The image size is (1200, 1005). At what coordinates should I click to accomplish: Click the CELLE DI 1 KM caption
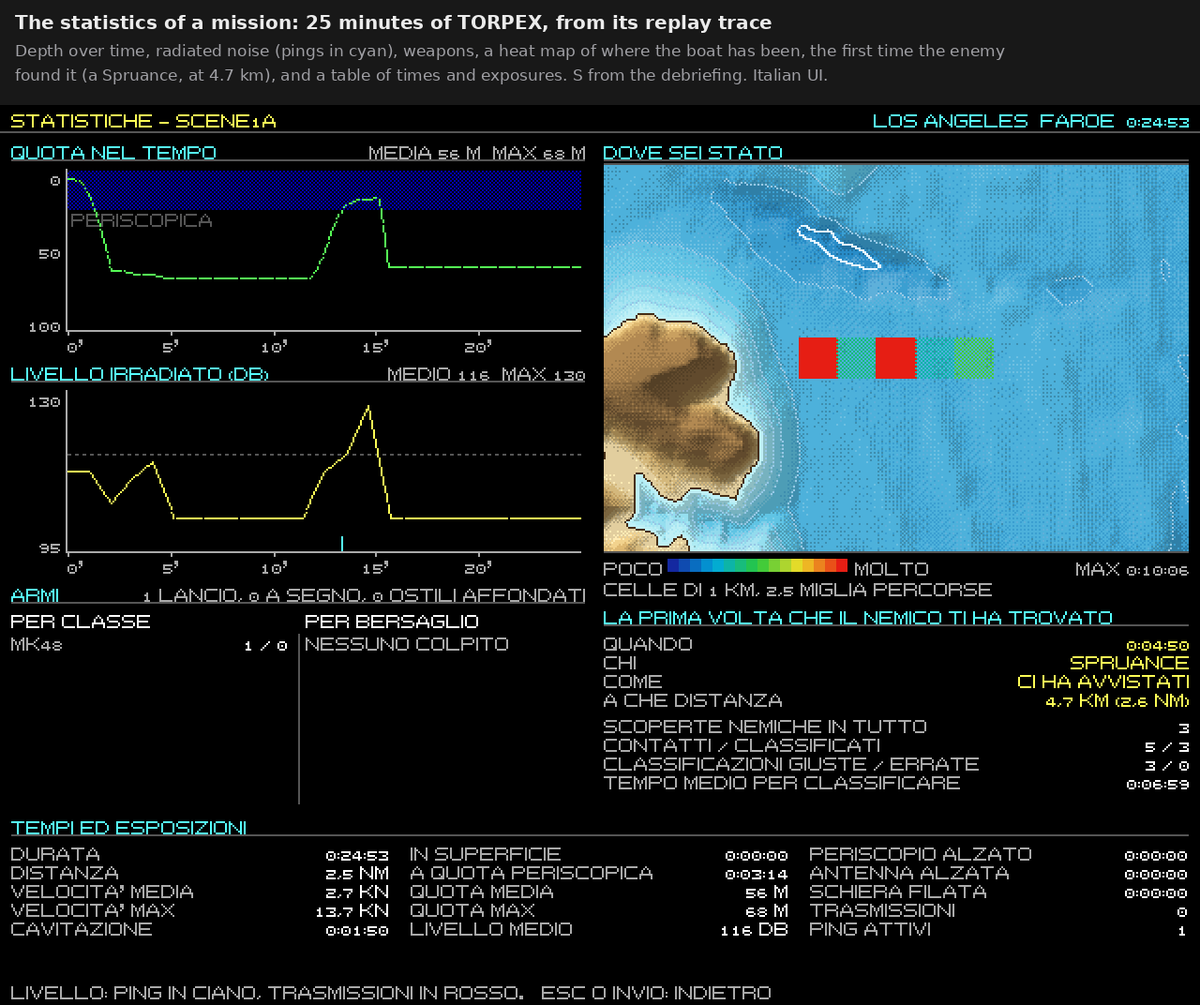pyautogui.click(x=797, y=590)
